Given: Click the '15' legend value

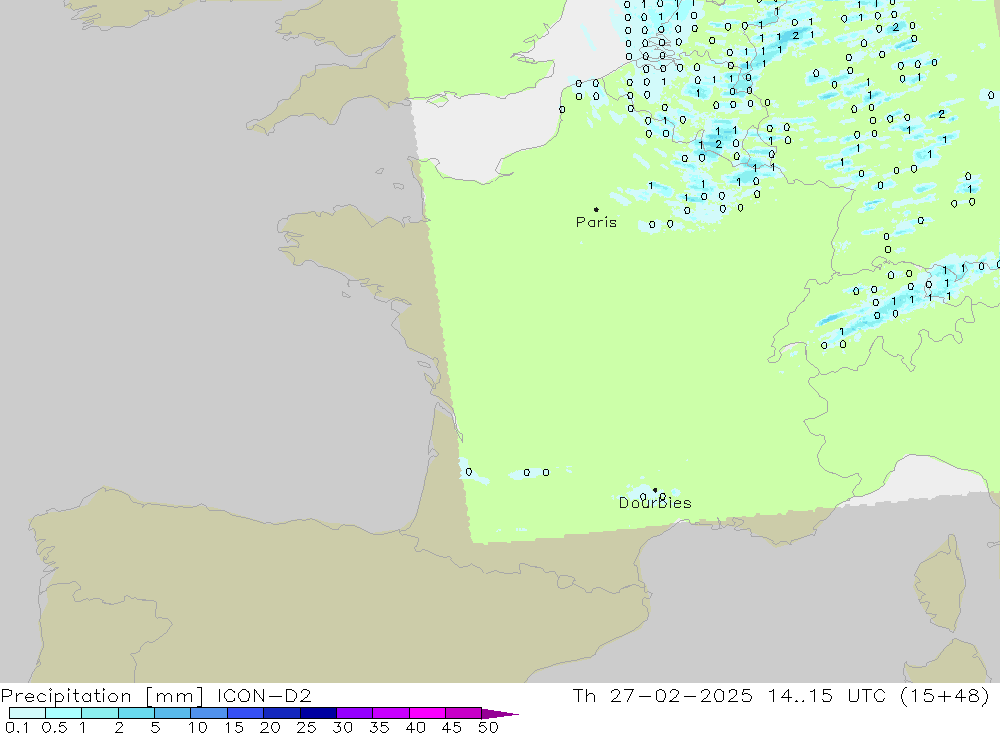Looking at the screenshot, I should 234,727.
